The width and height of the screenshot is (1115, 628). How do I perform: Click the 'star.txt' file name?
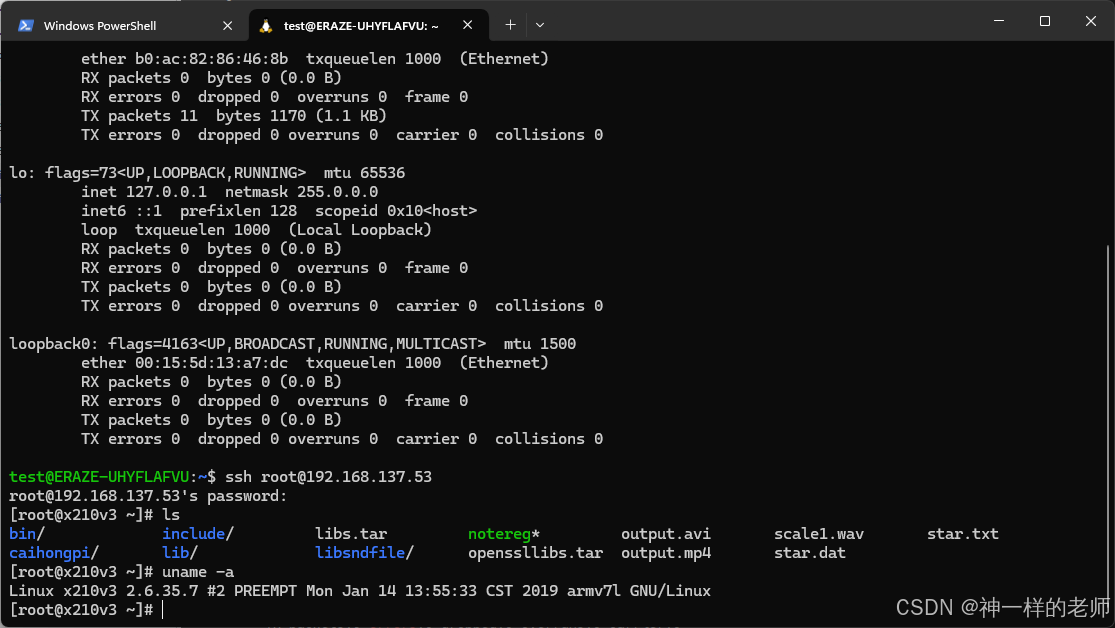pos(963,533)
